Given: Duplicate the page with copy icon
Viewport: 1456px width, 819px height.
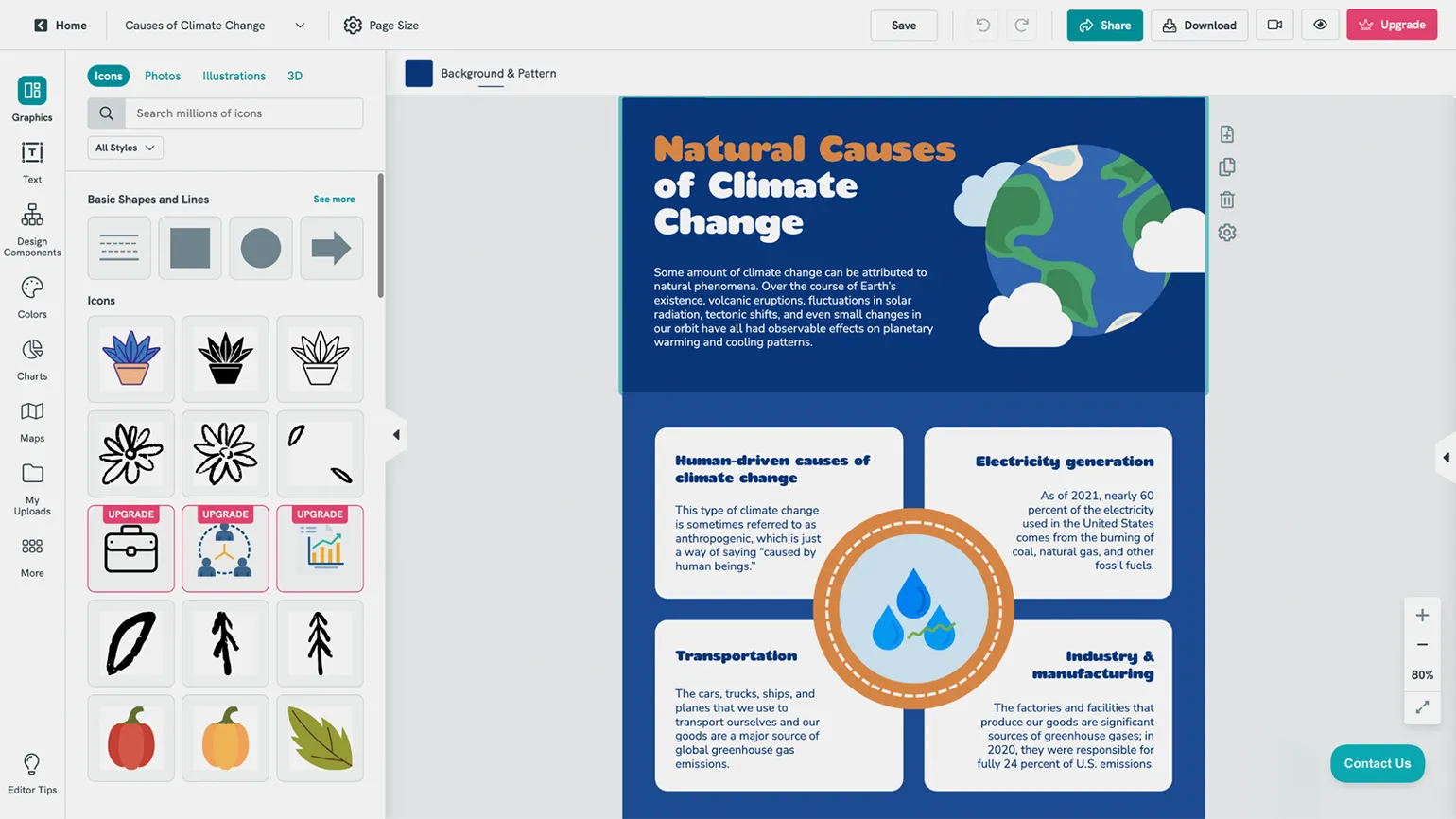Looking at the screenshot, I should pos(1226,167).
